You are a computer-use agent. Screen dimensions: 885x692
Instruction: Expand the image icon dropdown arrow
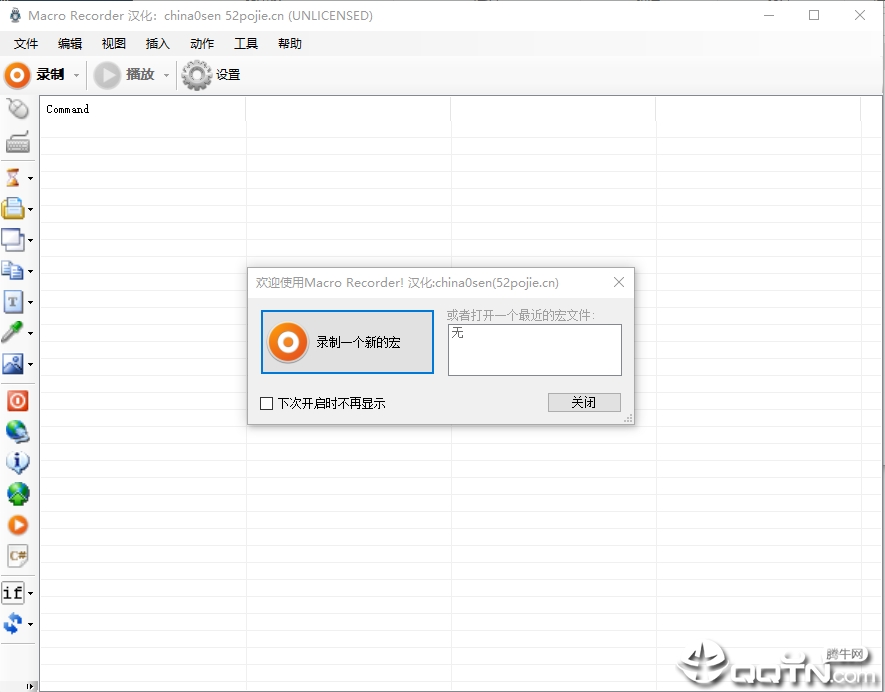[x=30, y=365]
